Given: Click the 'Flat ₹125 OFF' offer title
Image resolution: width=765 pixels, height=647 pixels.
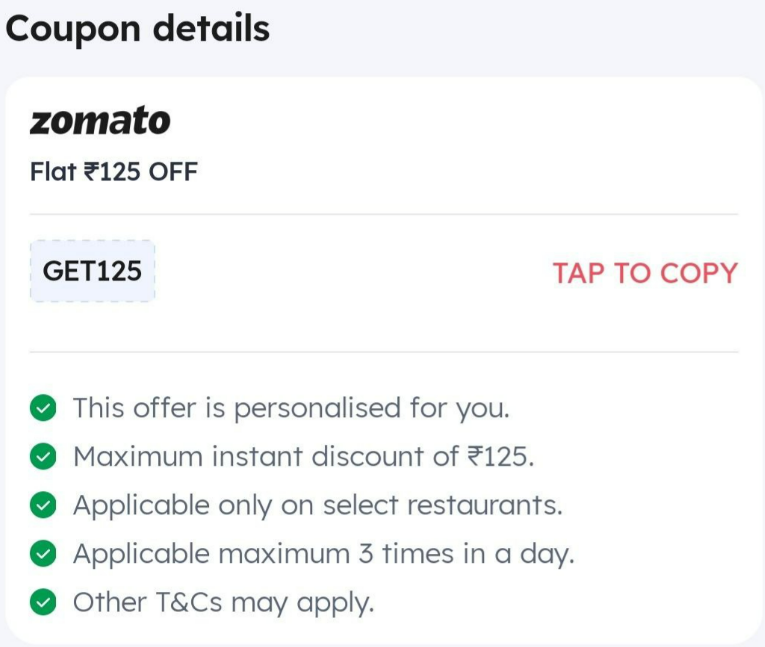Looking at the screenshot, I should click(x=114, y=172).
